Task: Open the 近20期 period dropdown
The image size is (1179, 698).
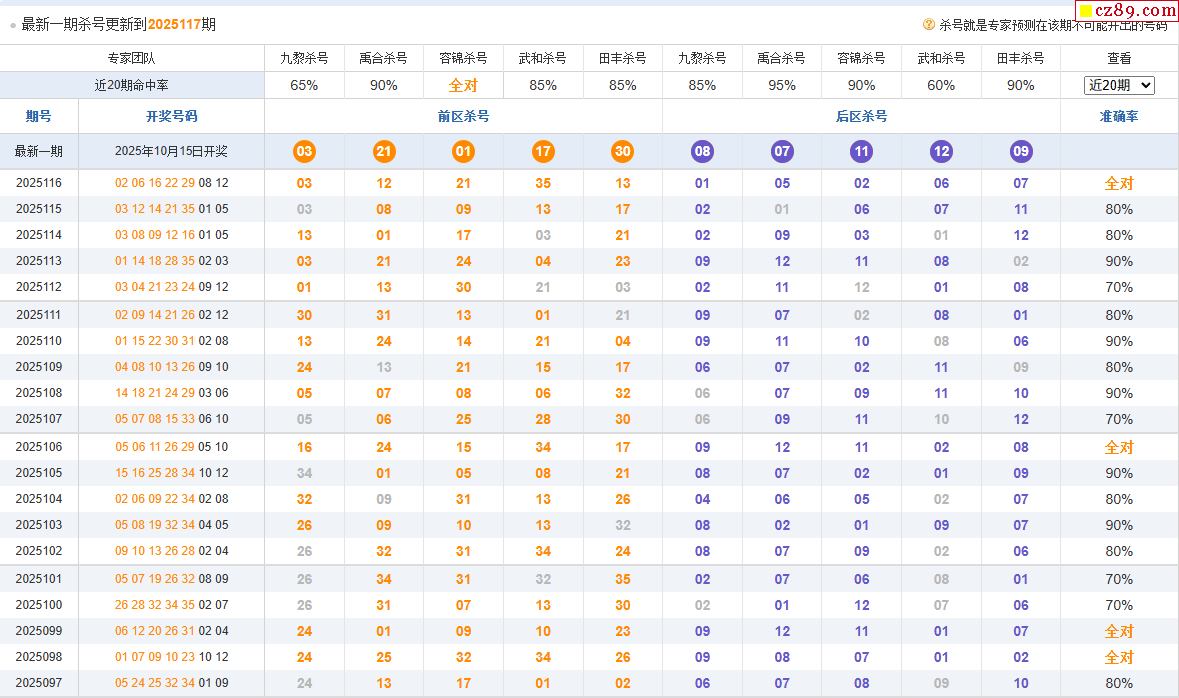Action: click(x=1119, y=85)
